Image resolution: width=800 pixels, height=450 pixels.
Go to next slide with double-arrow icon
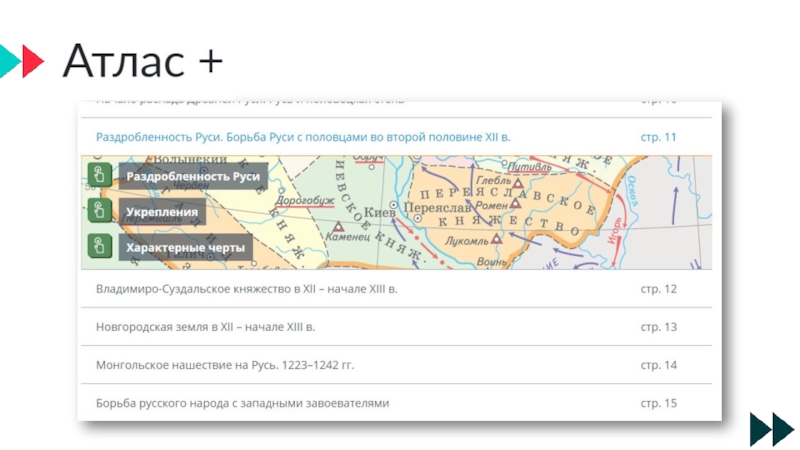coord(772,429)
